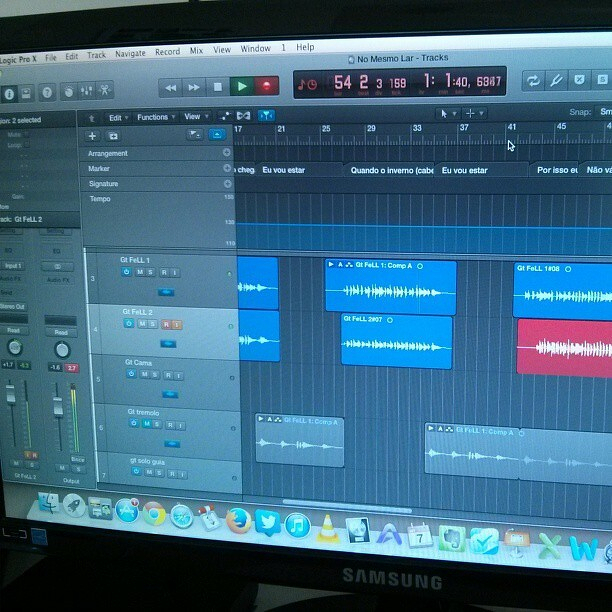Image resolution: width=612 pixels, height=612 pixels.
Task: Open the Edit dropdown in tracks area
Action: click(116, 117)
